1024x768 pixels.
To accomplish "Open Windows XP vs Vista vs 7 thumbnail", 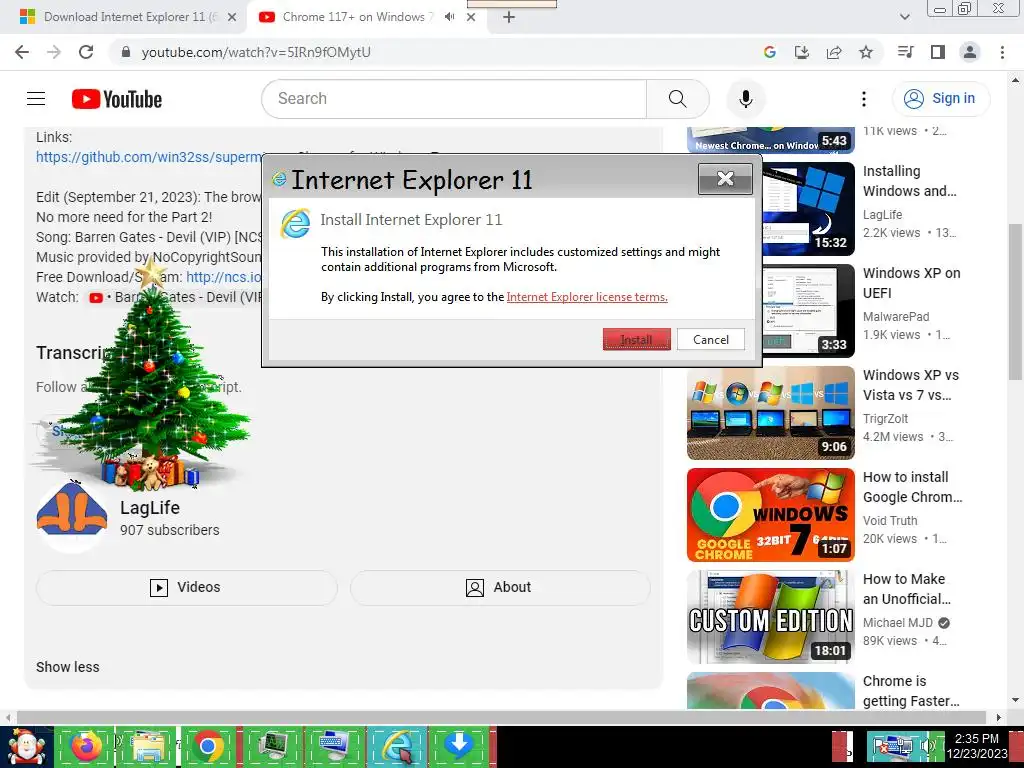I will [x=771, y=413].
